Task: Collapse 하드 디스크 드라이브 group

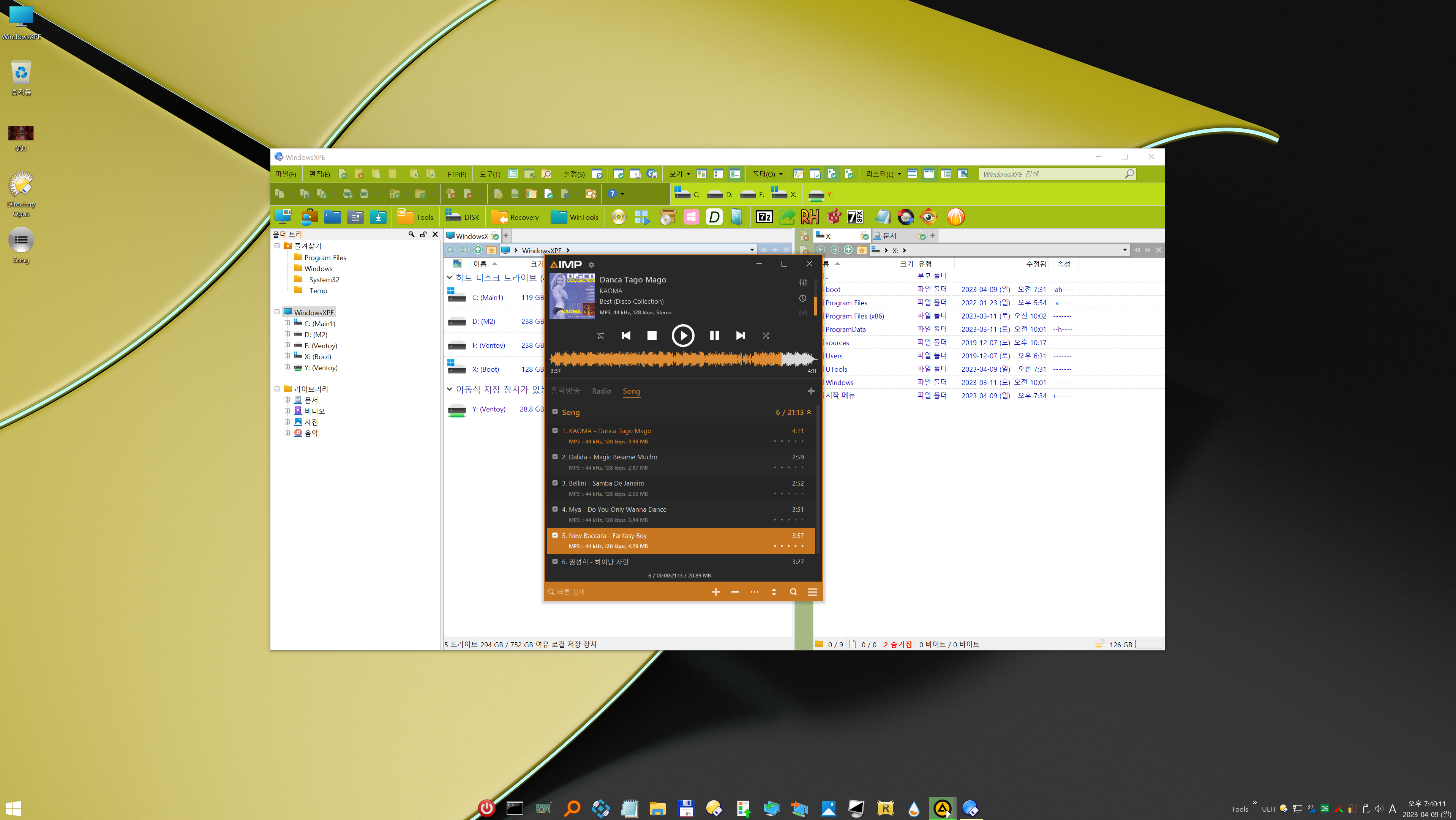Action: pyautogui.click(x=449, y=278)
